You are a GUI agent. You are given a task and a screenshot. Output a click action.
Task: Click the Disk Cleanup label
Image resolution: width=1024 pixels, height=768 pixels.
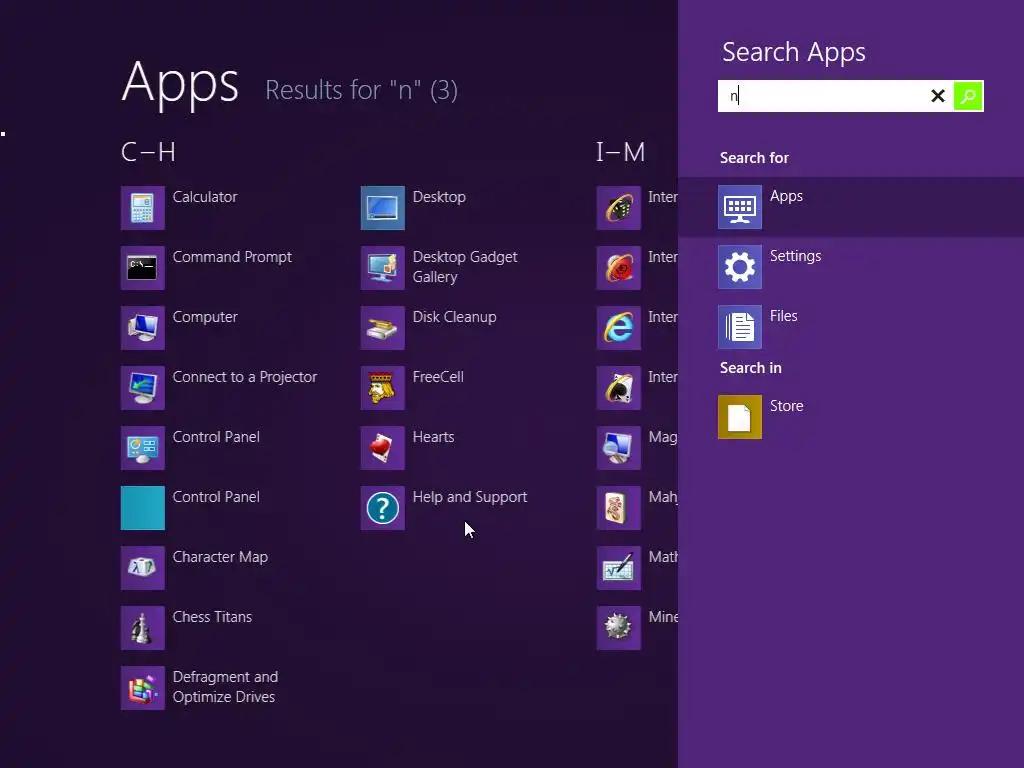(x=455, y=317)
